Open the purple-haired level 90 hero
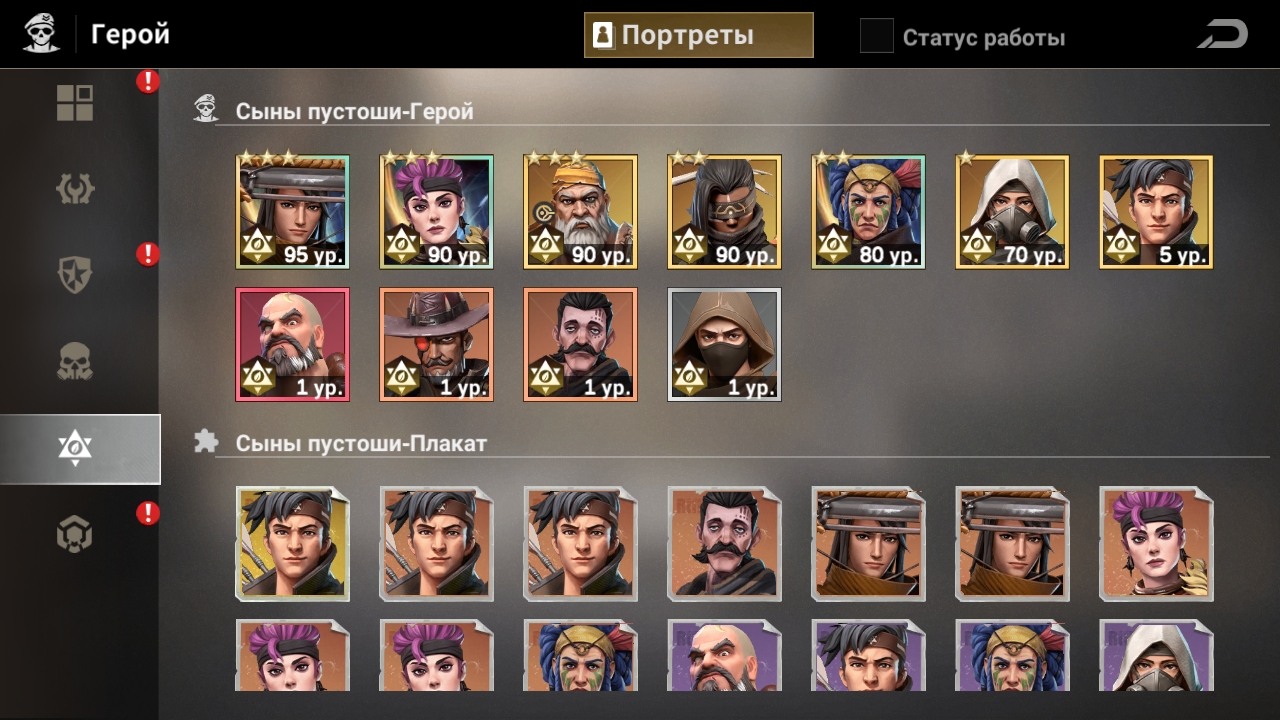 pos(437,212)
